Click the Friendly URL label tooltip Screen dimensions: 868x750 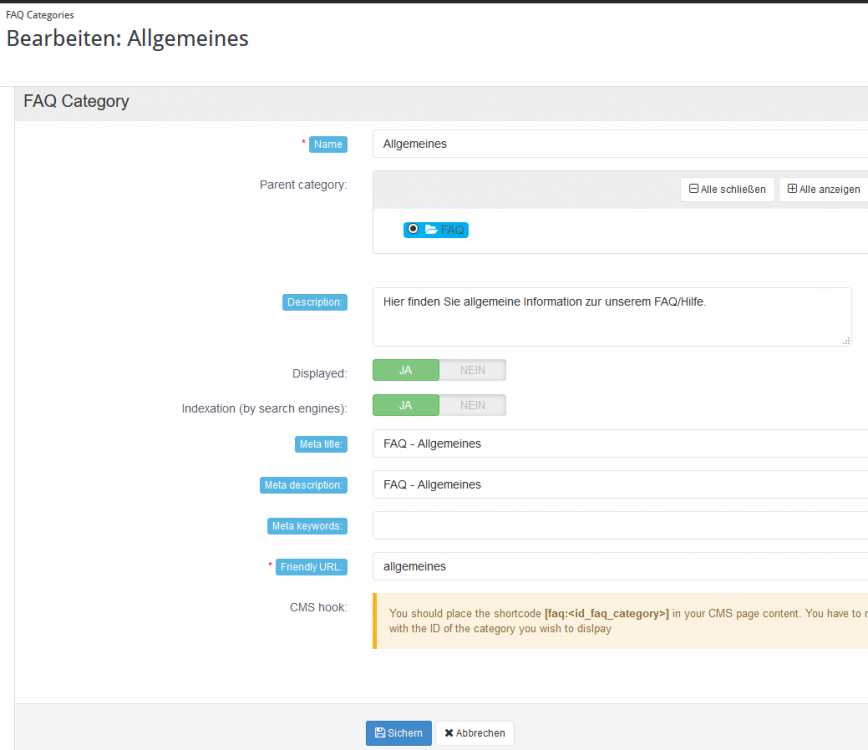(x=312, y=567)
